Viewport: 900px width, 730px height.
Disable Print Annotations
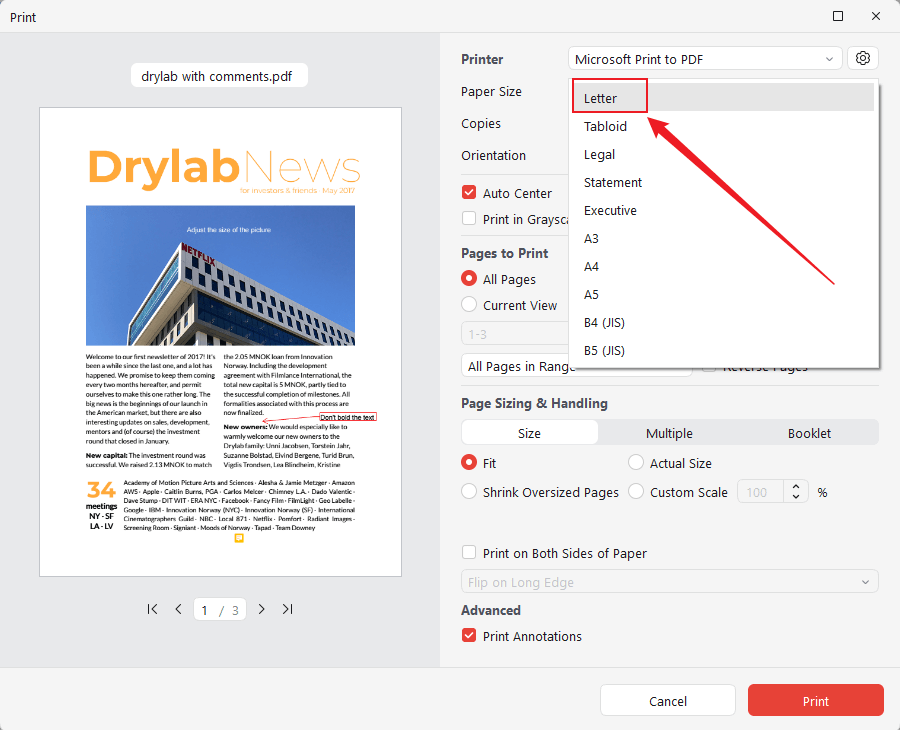468,636
